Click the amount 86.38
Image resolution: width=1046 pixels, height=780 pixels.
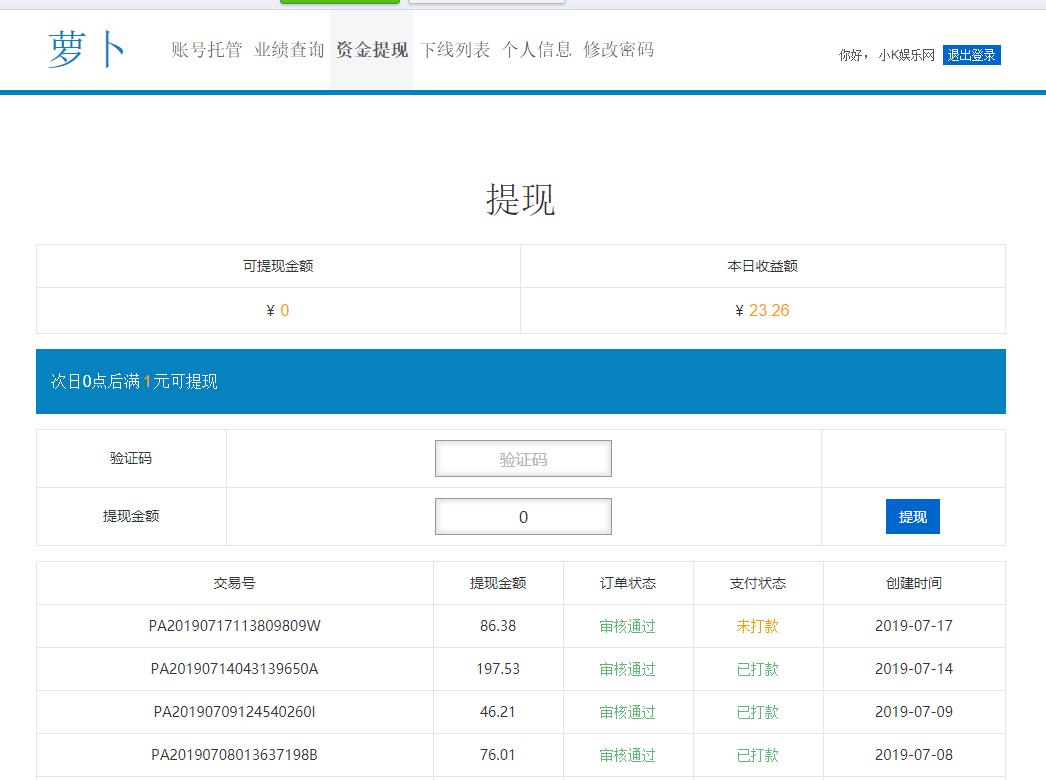(x=498, y=626)
